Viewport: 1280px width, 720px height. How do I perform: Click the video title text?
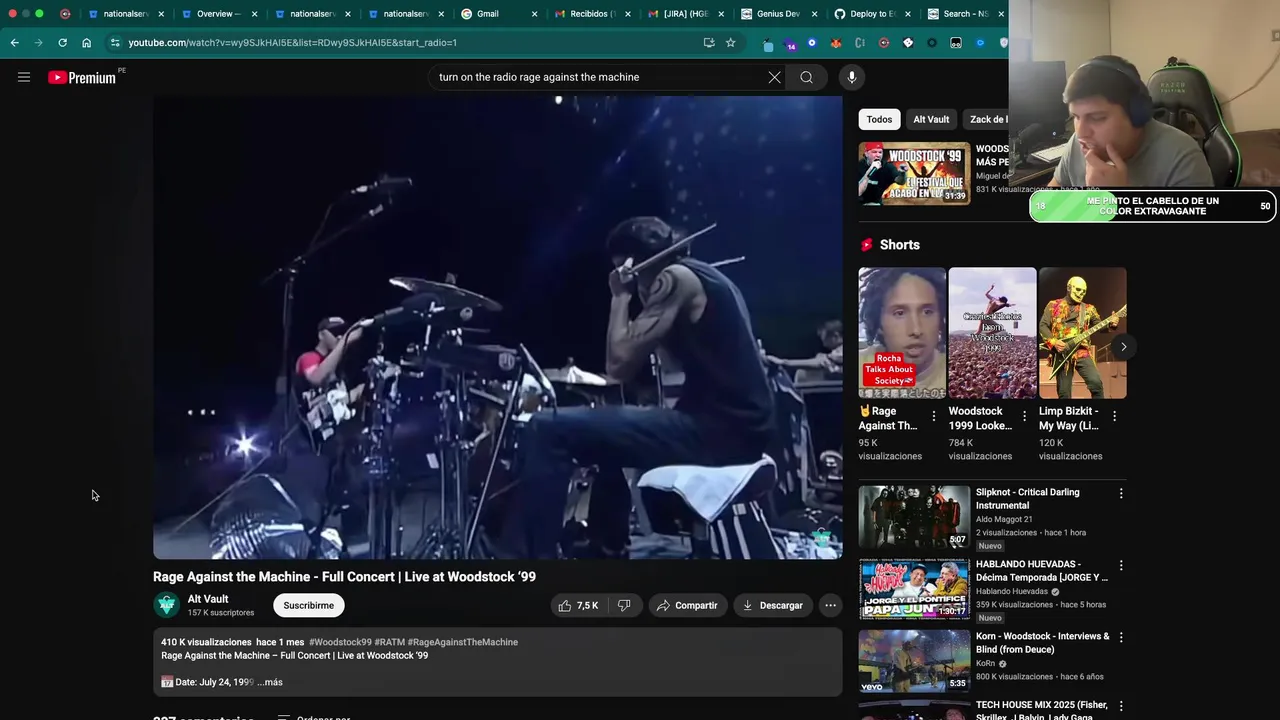(344, 577)
